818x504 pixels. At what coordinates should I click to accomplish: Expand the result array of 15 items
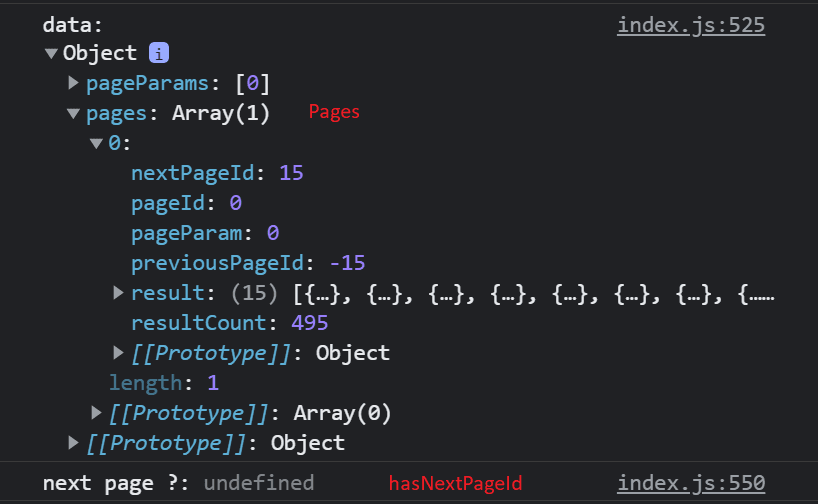(x=119, y=293)
